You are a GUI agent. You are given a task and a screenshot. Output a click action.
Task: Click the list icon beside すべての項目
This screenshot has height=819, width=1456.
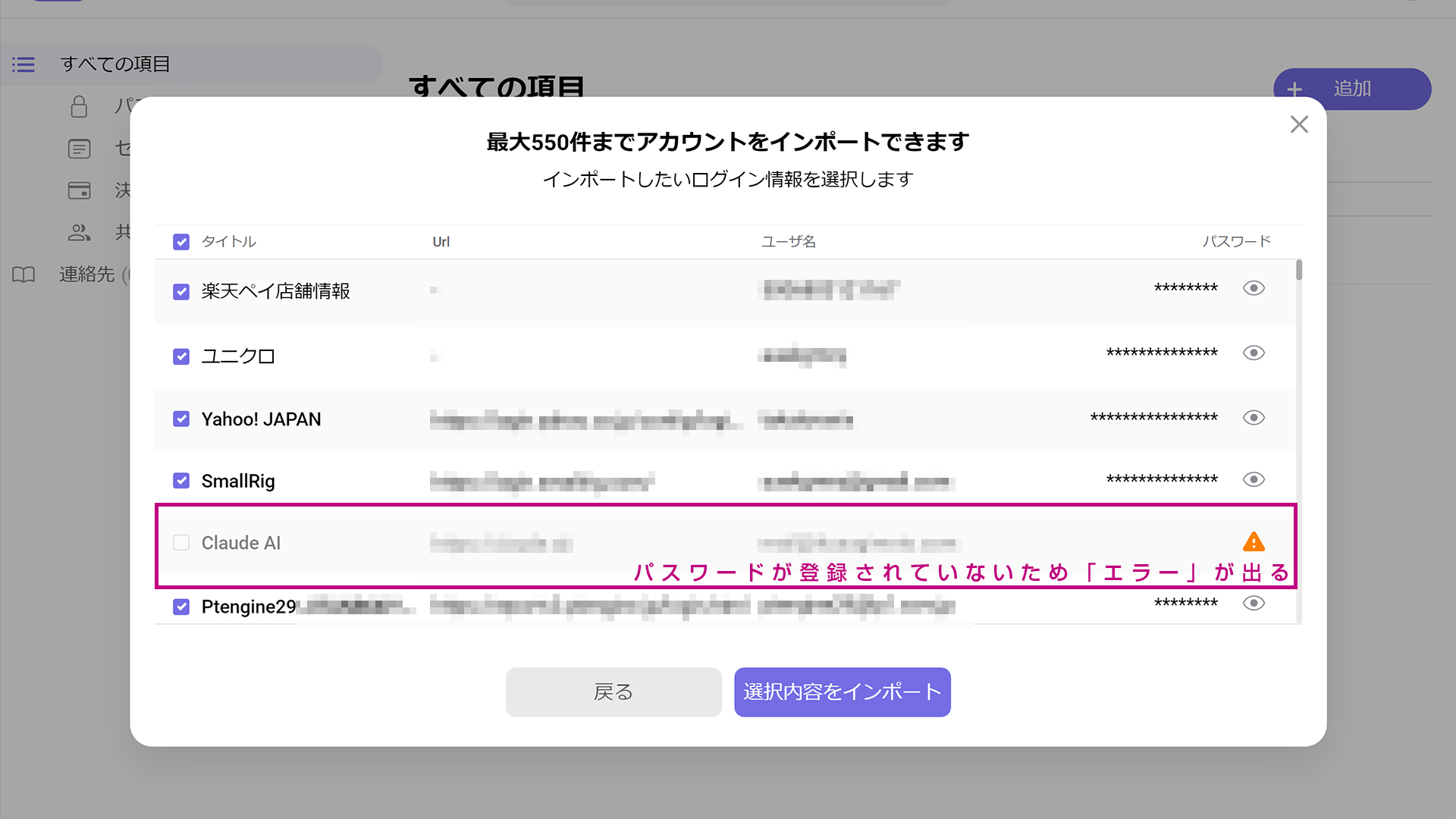(x=24, y=64)
